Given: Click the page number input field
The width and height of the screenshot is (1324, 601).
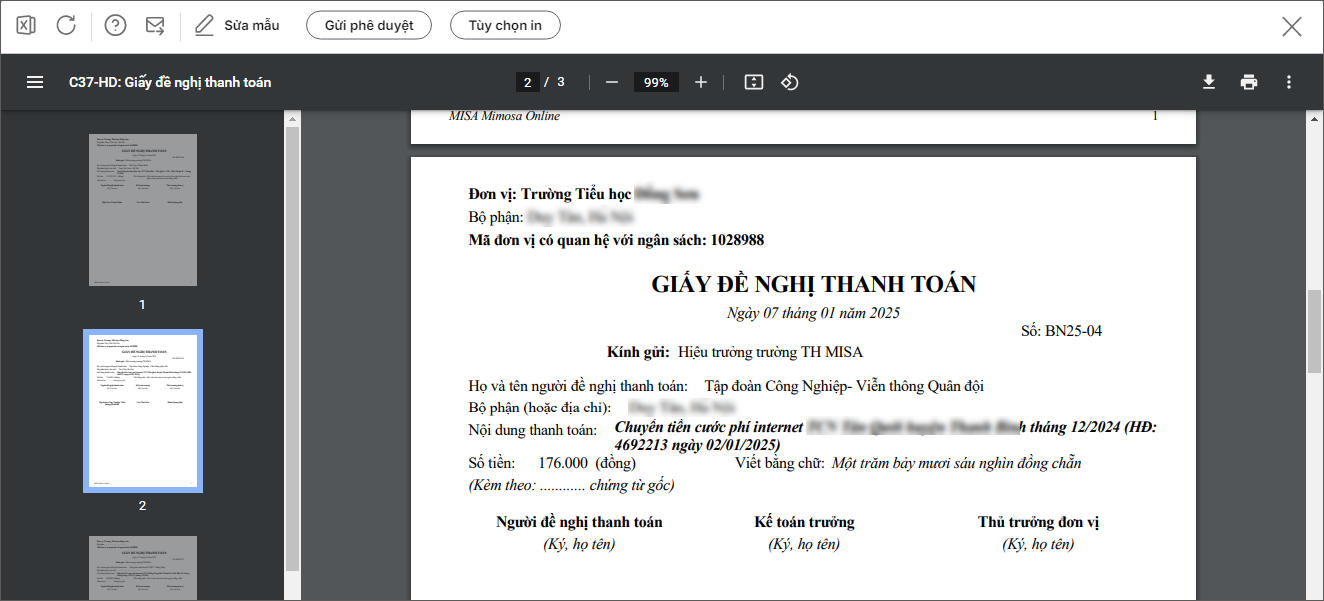Looking at the screenshot, I should (x=527, y=82).
